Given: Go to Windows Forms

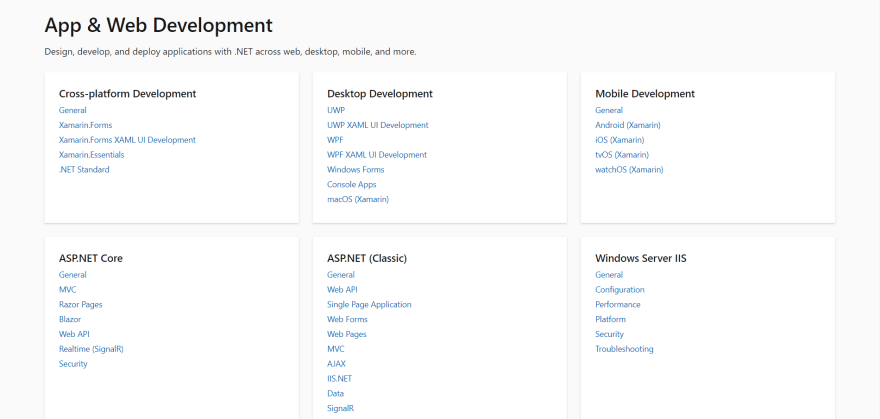Looking at the screenshot, I should click(356, 169).
